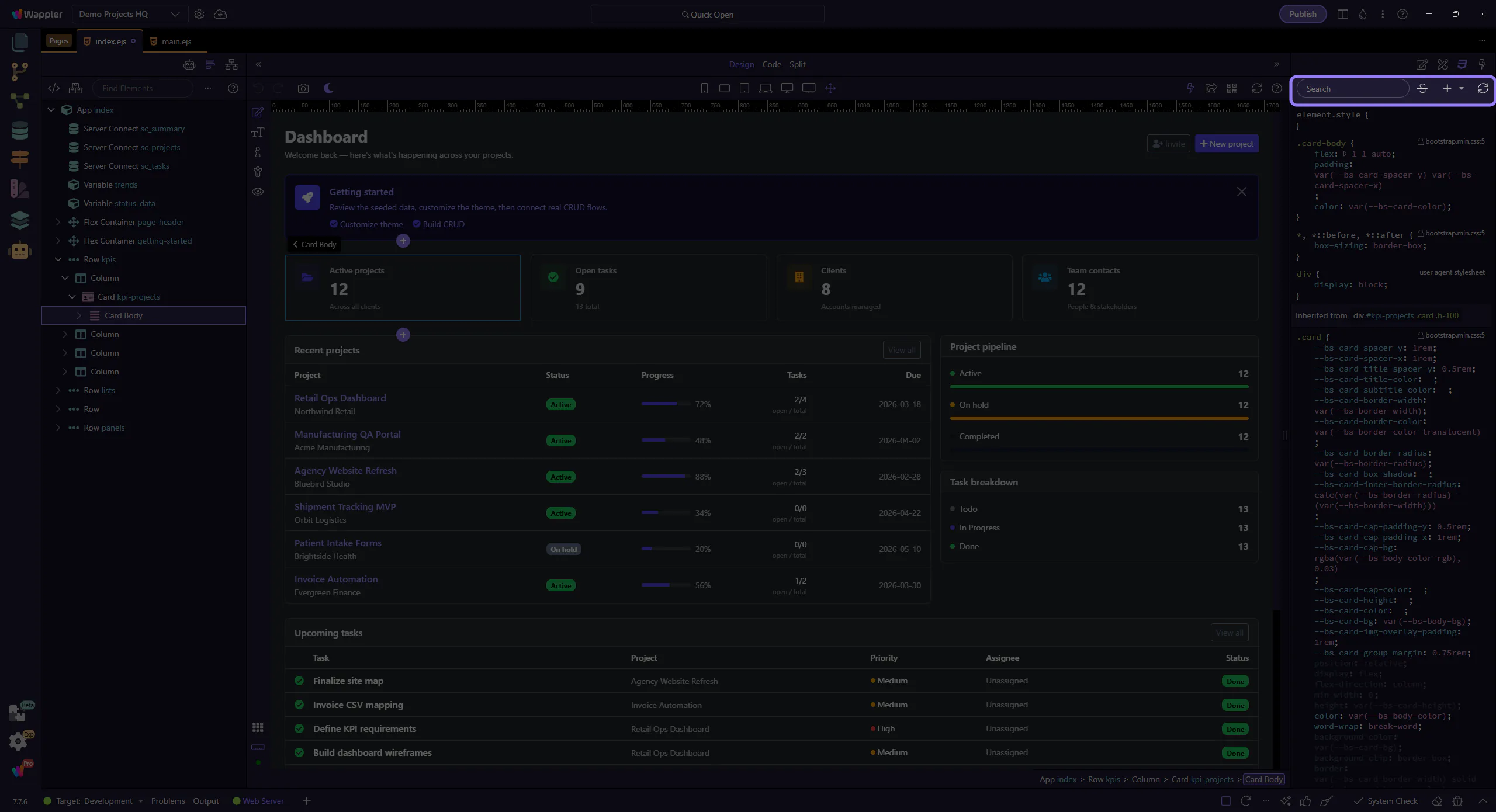Click the 72% progress bar of Retail Ops
1496x812 pixels.
[x=665, y=404]
